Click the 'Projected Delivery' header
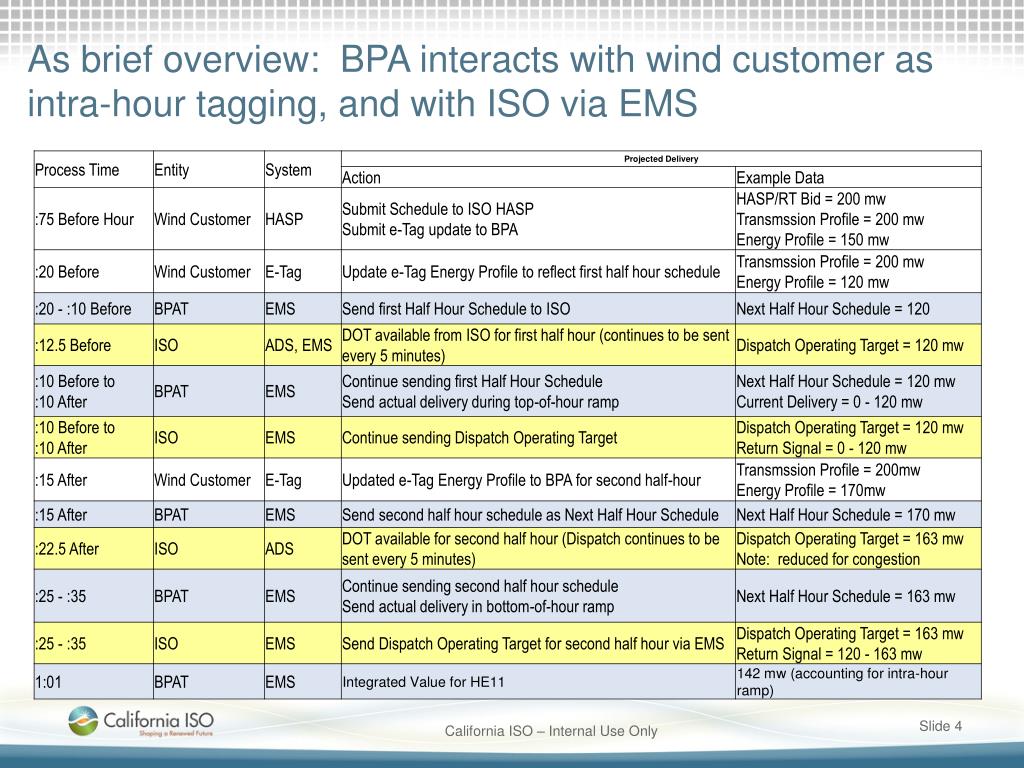Screen dimensions: 1024x768 pyautogui.click(x=661, y=159)
